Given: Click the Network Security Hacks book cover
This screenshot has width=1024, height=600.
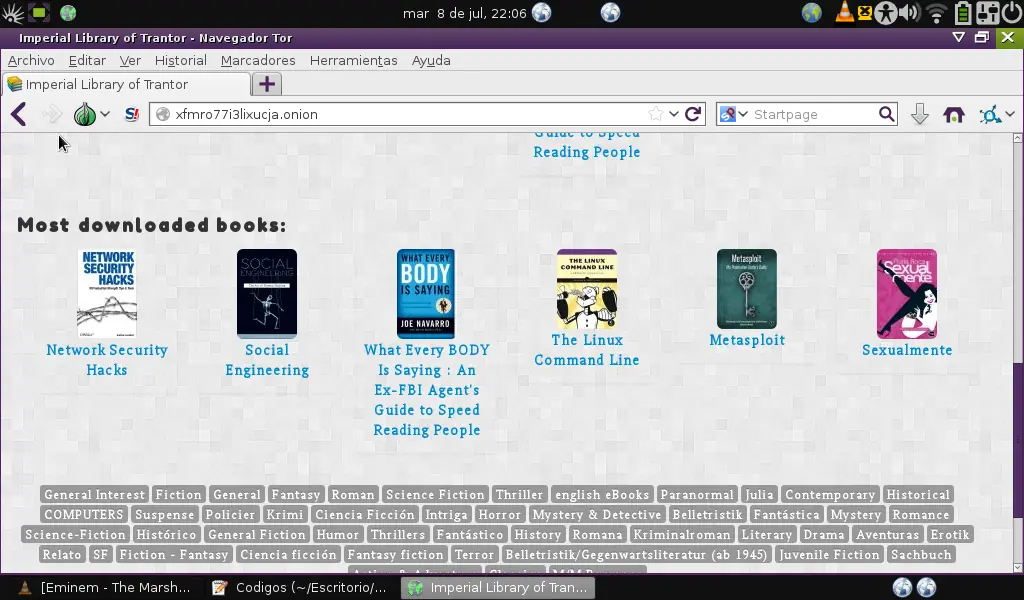Looking at the screenshot, I should point(107,294).
